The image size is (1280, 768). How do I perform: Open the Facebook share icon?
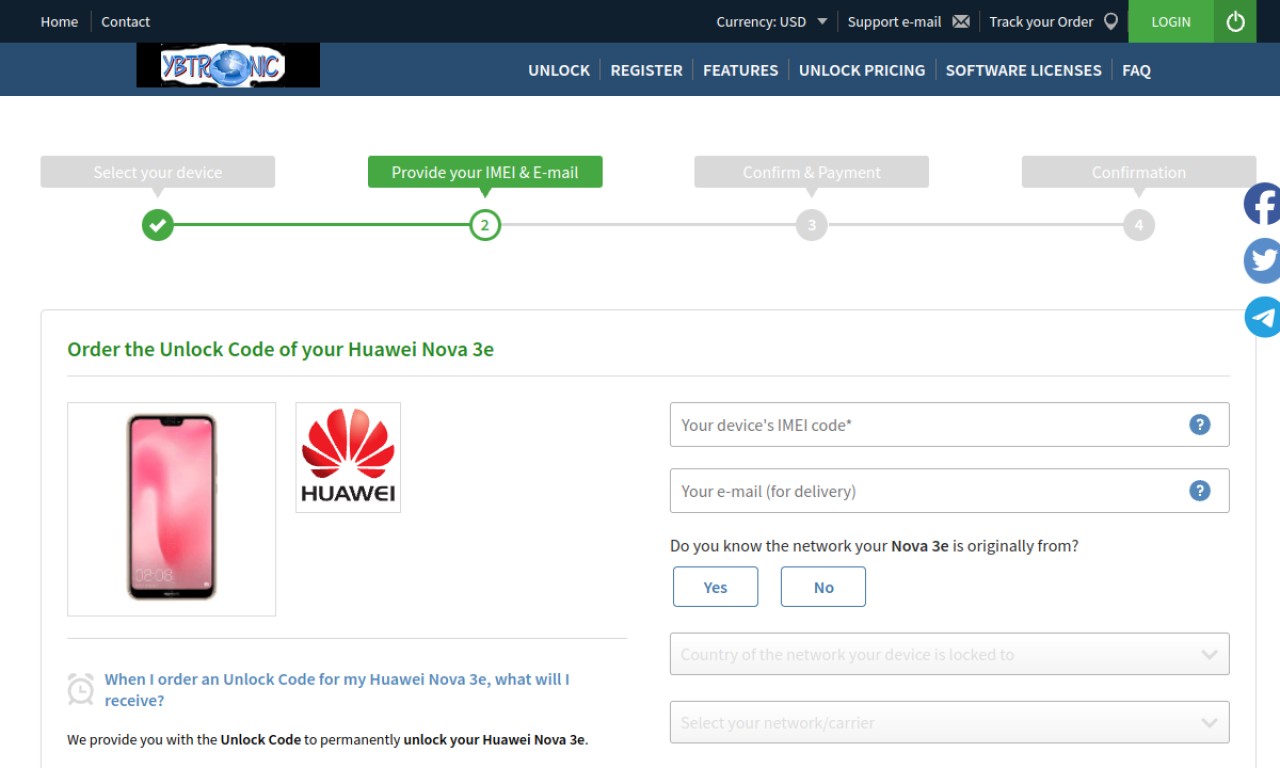point(1262,204)
